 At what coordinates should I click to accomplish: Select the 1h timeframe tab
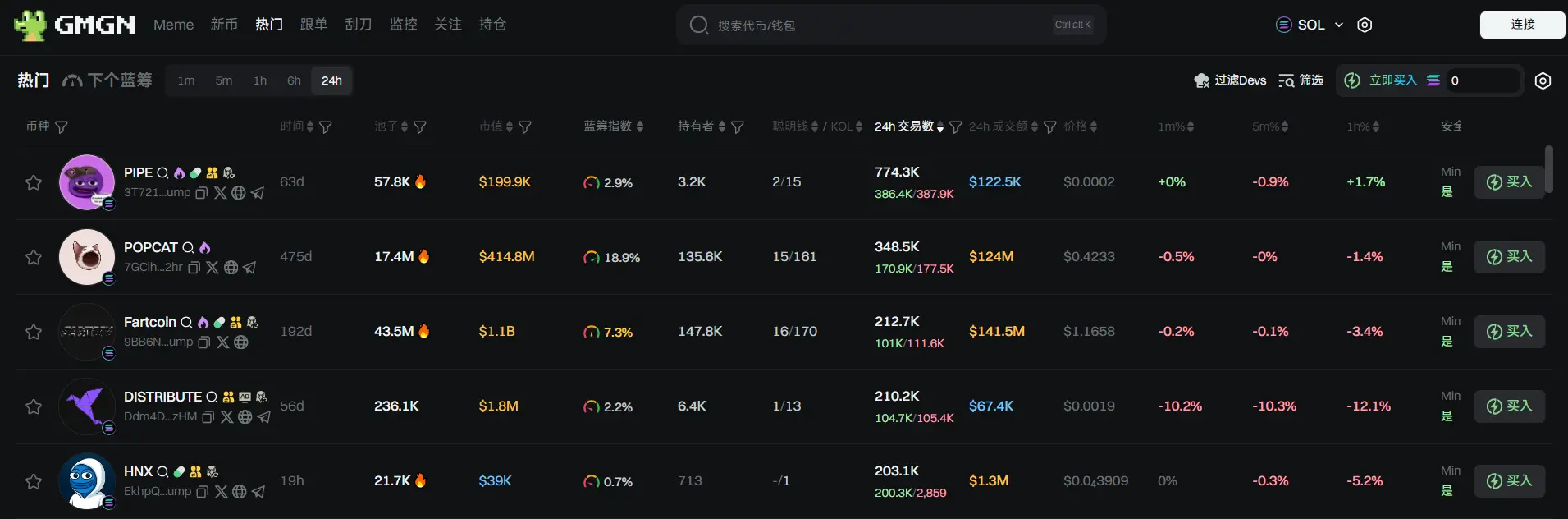coord(259,80)
